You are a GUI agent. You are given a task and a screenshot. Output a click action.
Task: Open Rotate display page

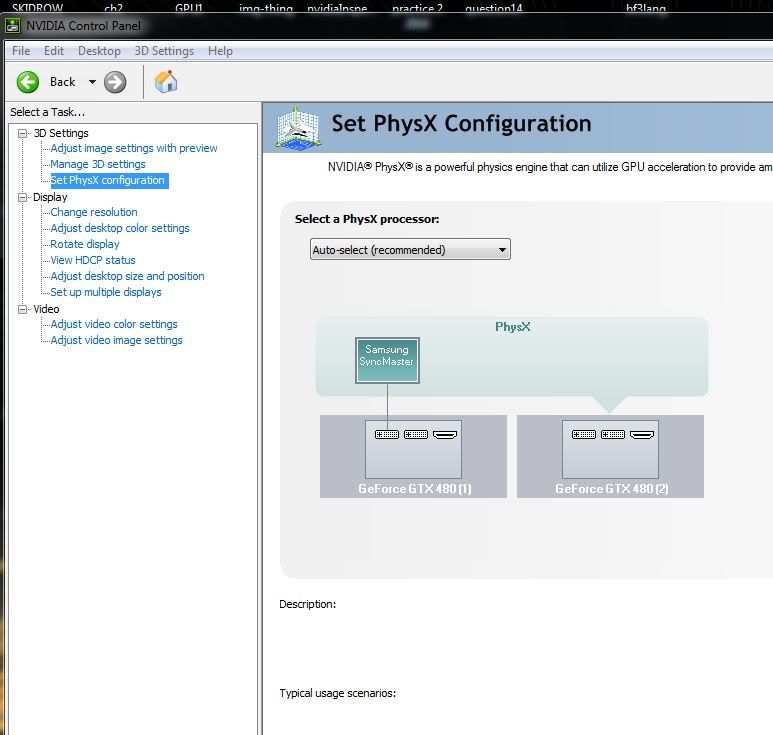click(x=85, y=244)
